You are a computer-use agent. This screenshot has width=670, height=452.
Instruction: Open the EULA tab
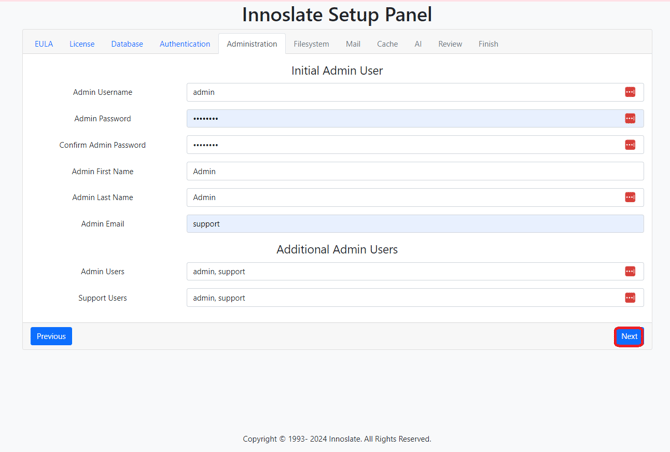(x=44, y=44)
